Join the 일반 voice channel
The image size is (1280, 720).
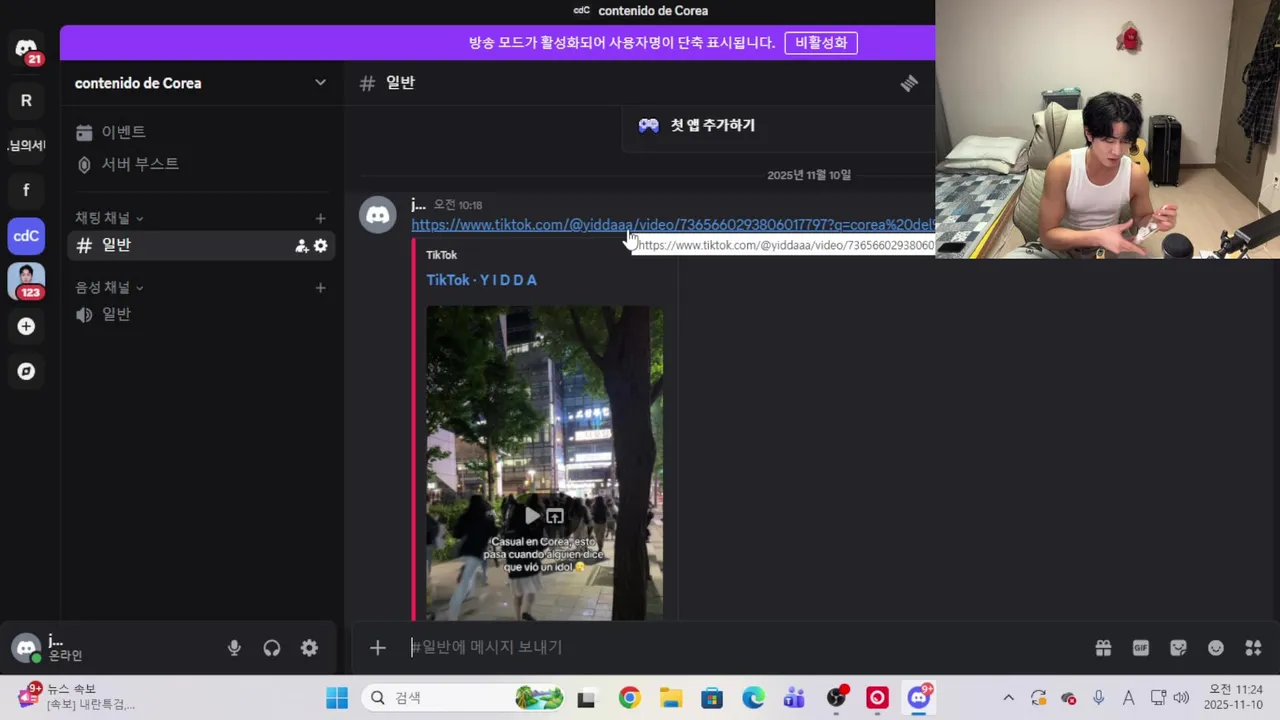coord(201,314)
